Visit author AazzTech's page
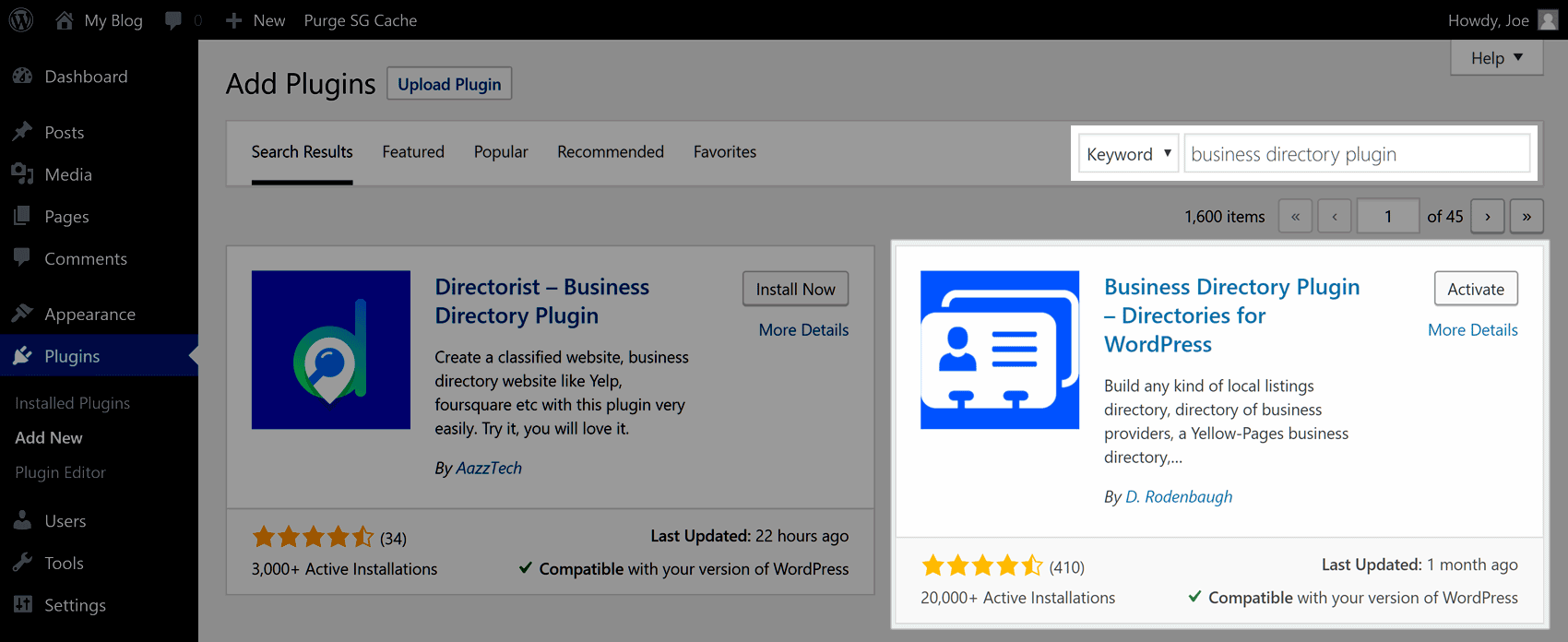Screen dimensions: 1568x642 click(489, 469)
